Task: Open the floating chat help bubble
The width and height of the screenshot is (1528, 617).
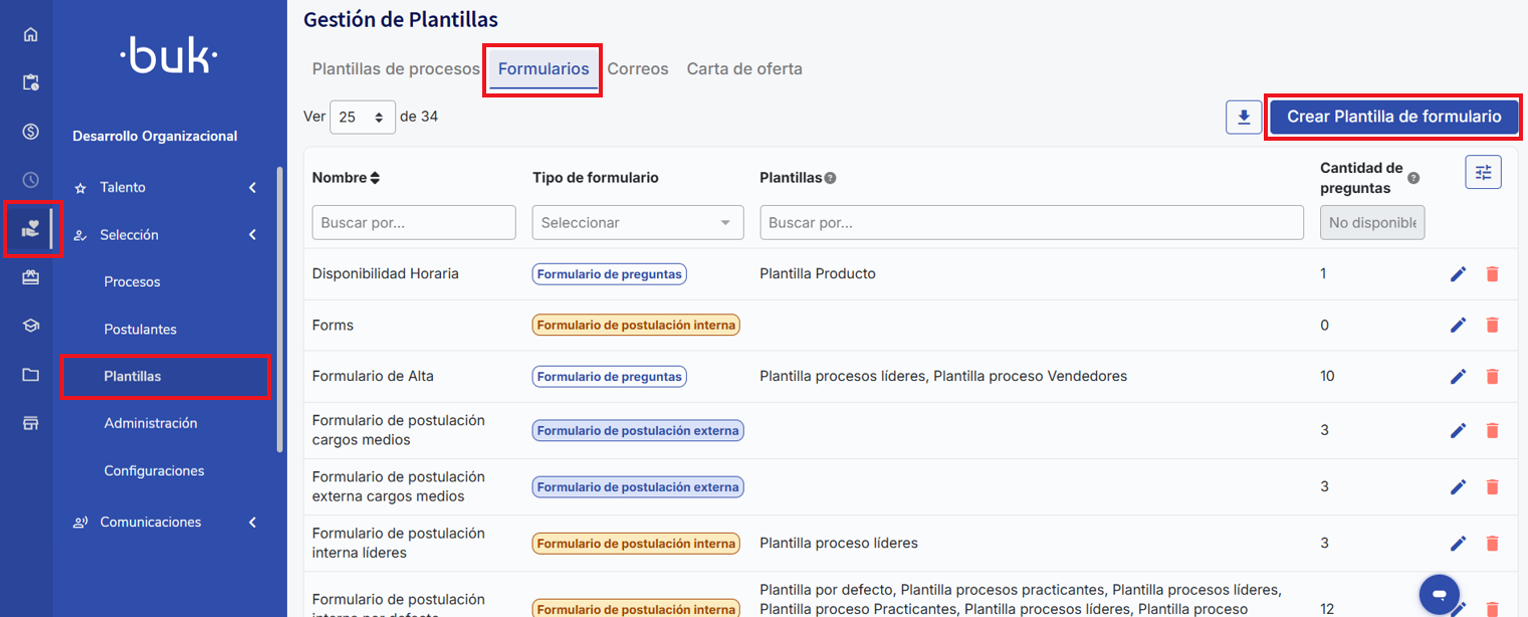Action: click(x=1439, y=594)
